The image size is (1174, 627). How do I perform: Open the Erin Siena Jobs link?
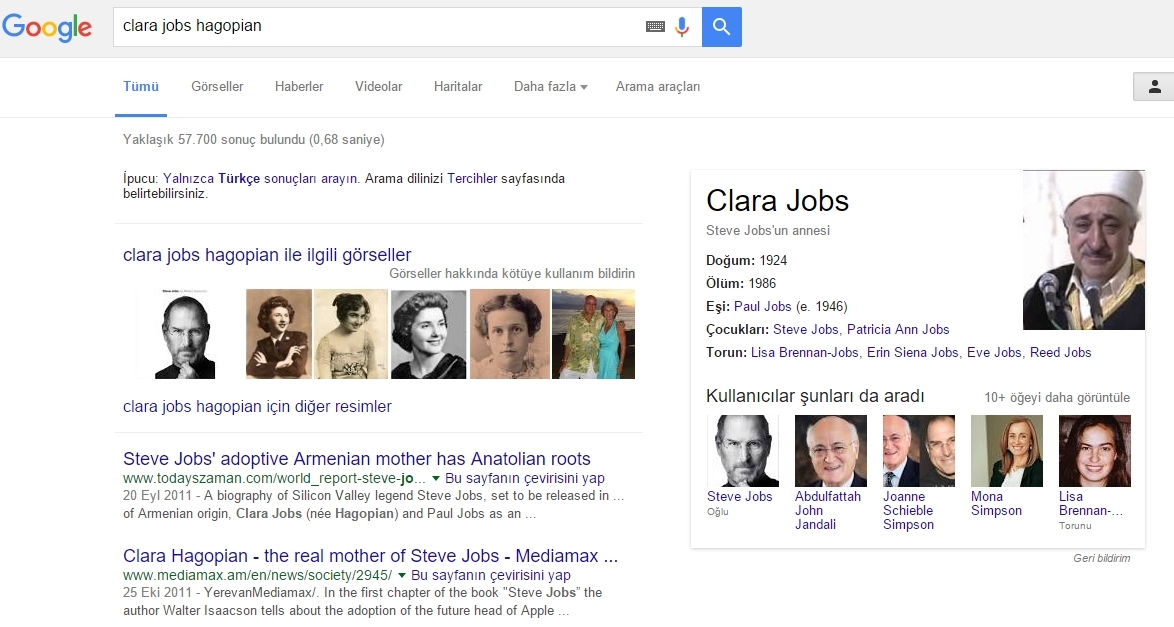tap(913, 352)
